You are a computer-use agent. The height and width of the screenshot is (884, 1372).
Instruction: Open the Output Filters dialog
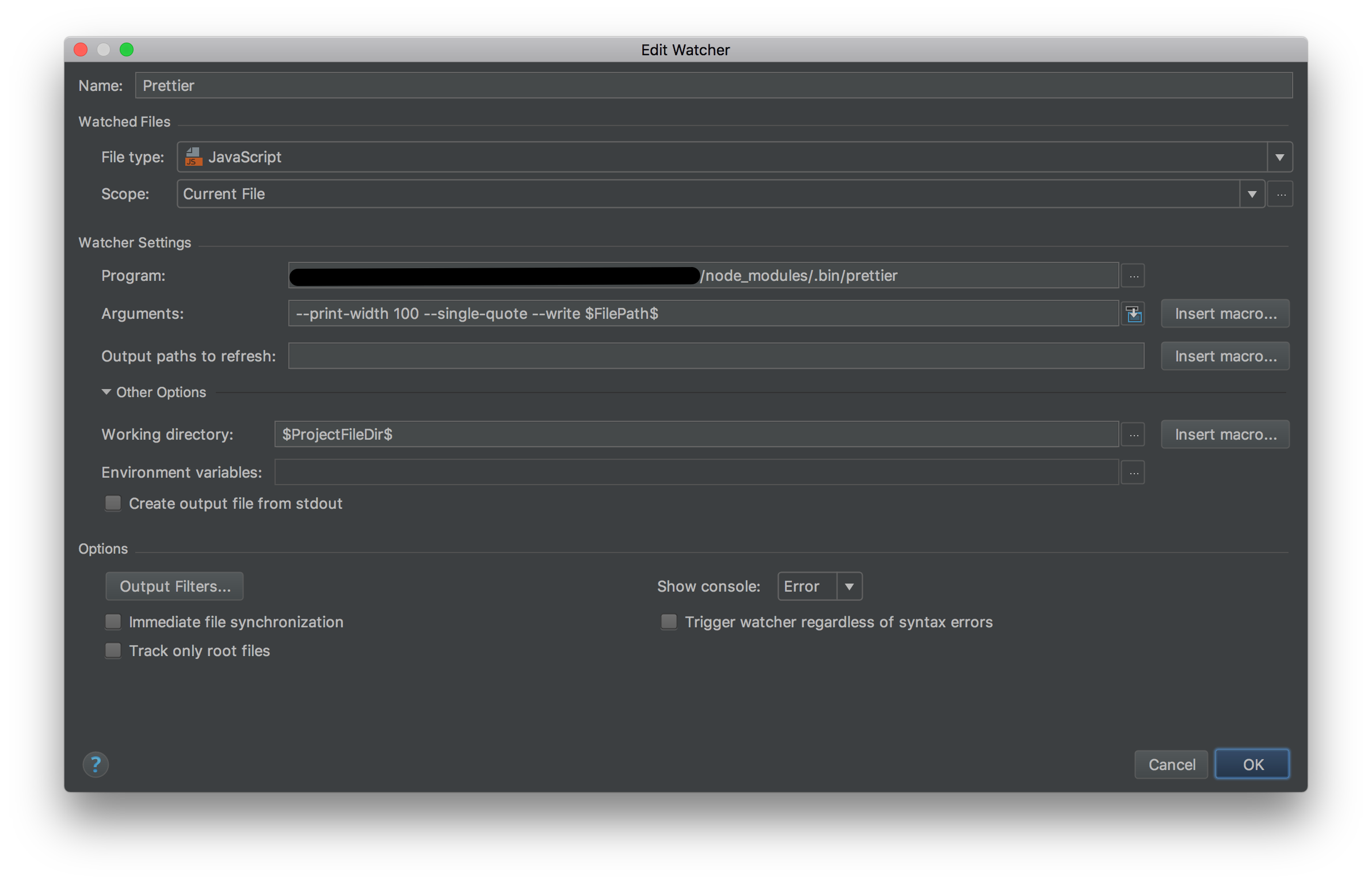click(174, 586)
